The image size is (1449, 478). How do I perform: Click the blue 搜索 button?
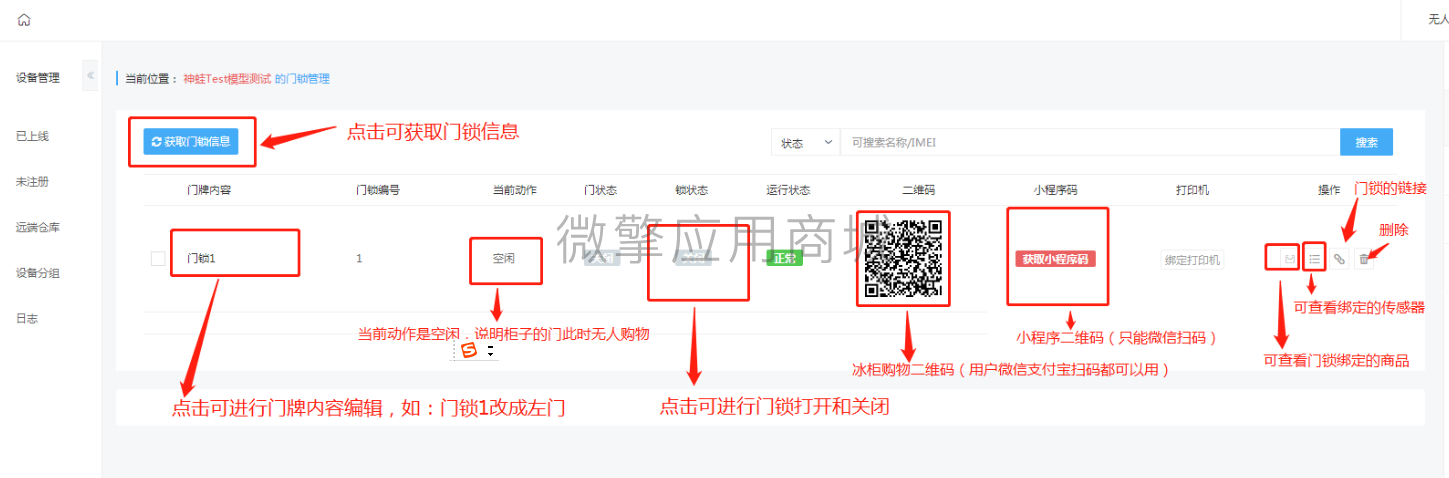tap(1366, 143)
